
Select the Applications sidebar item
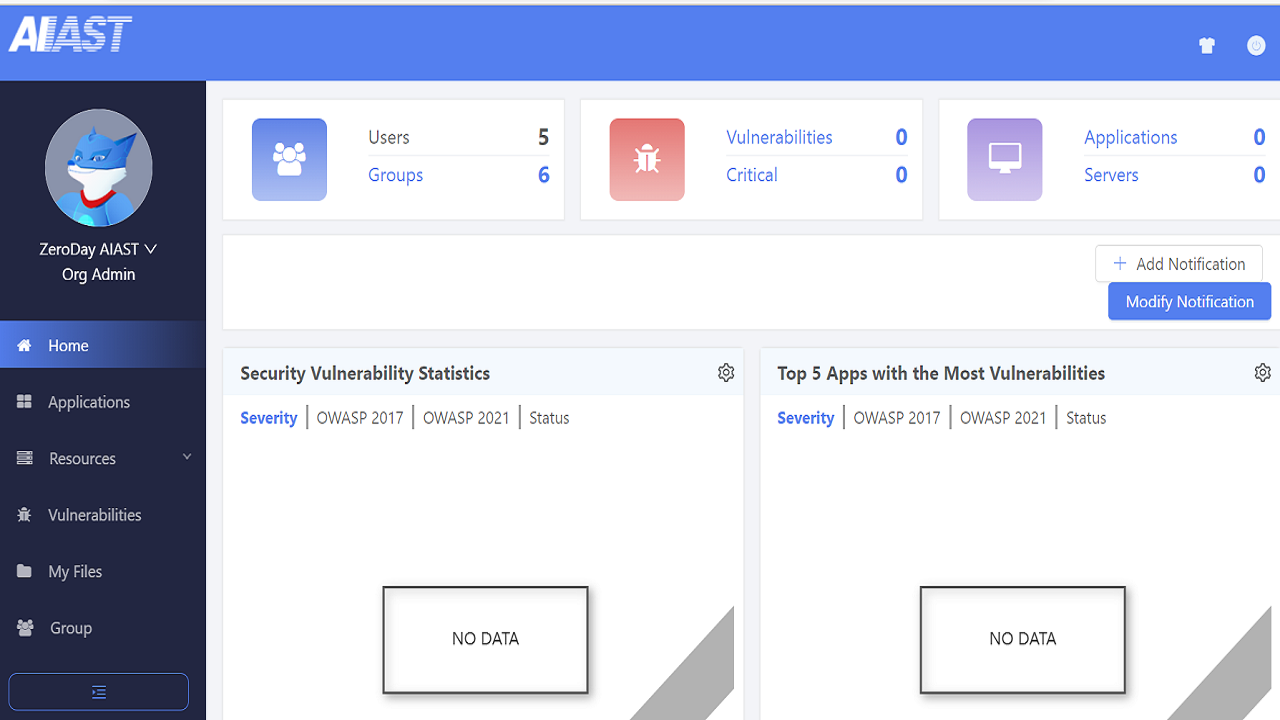(88, 402)
